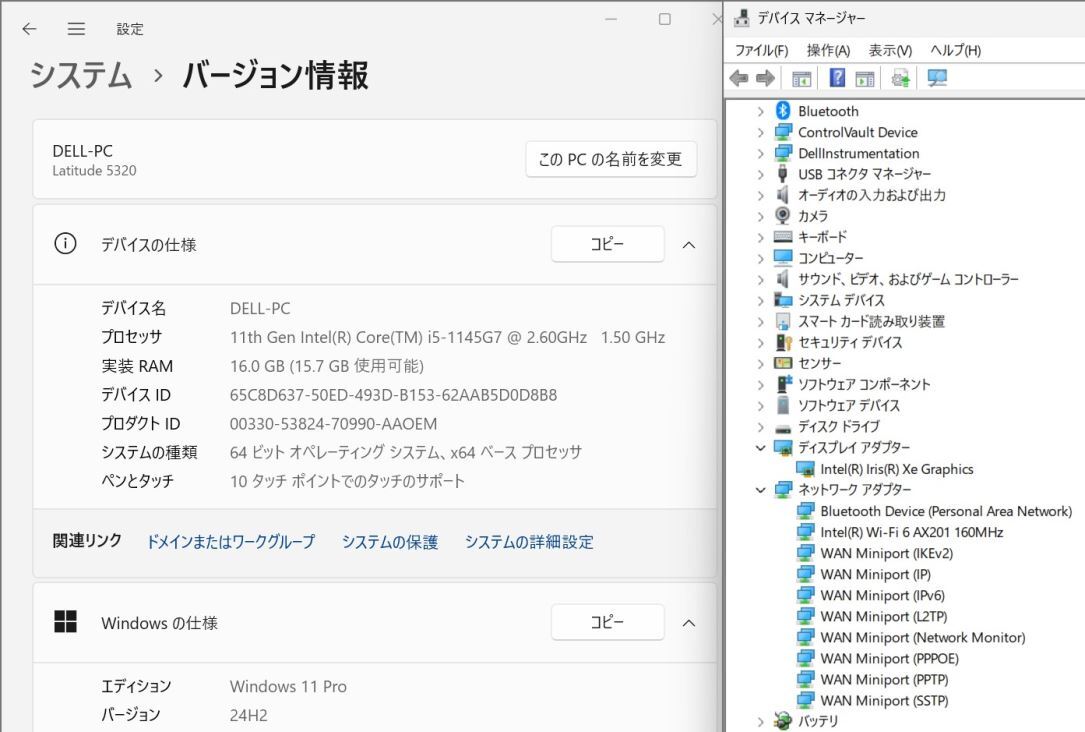Open the ドメインまたはワークグループ link
1085x732 pixels.
click(x=230, y=542)
